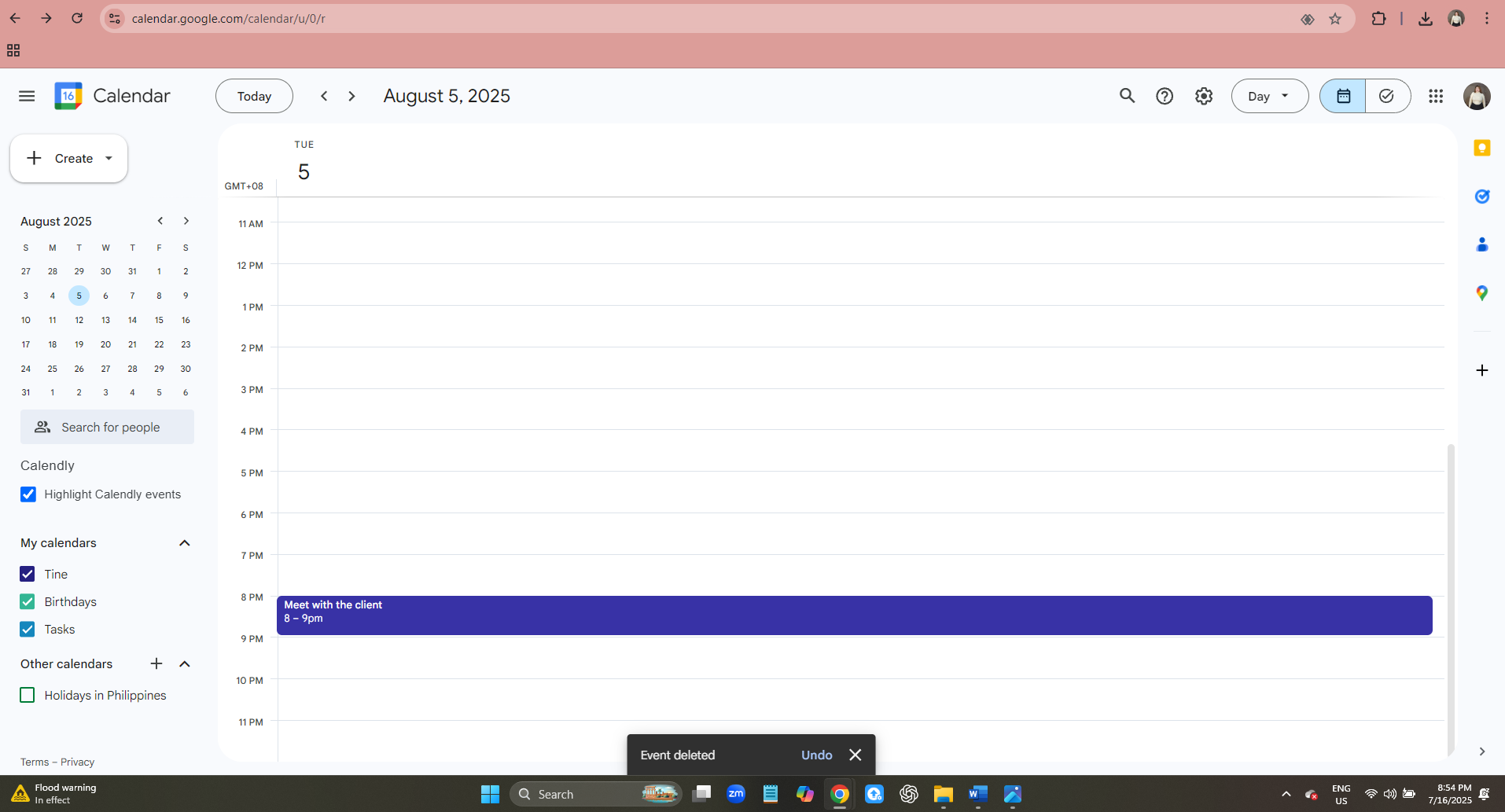This screenshot has width=1505, height=812.
Task: Undo the event deletion
Action: pos(816,755)
